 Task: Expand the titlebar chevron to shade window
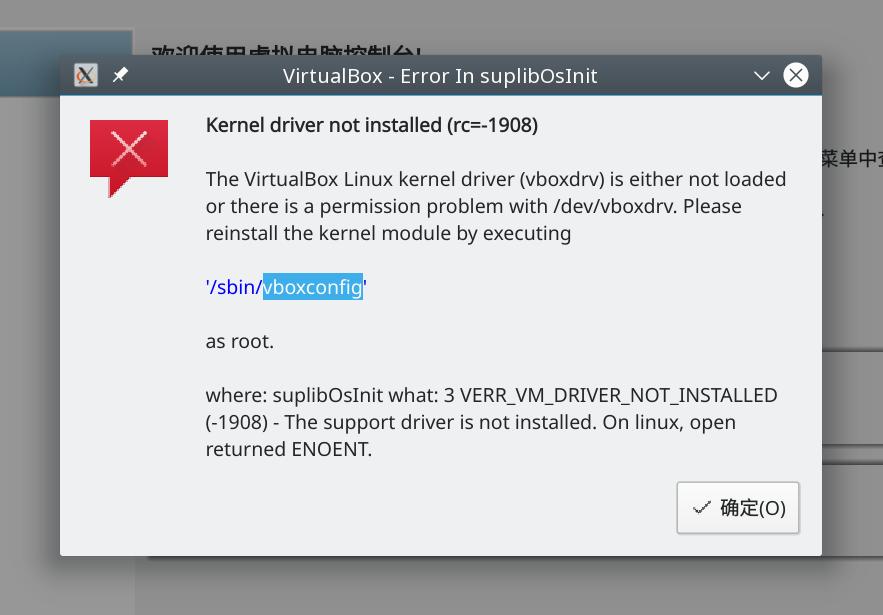(x=762, y=75)
